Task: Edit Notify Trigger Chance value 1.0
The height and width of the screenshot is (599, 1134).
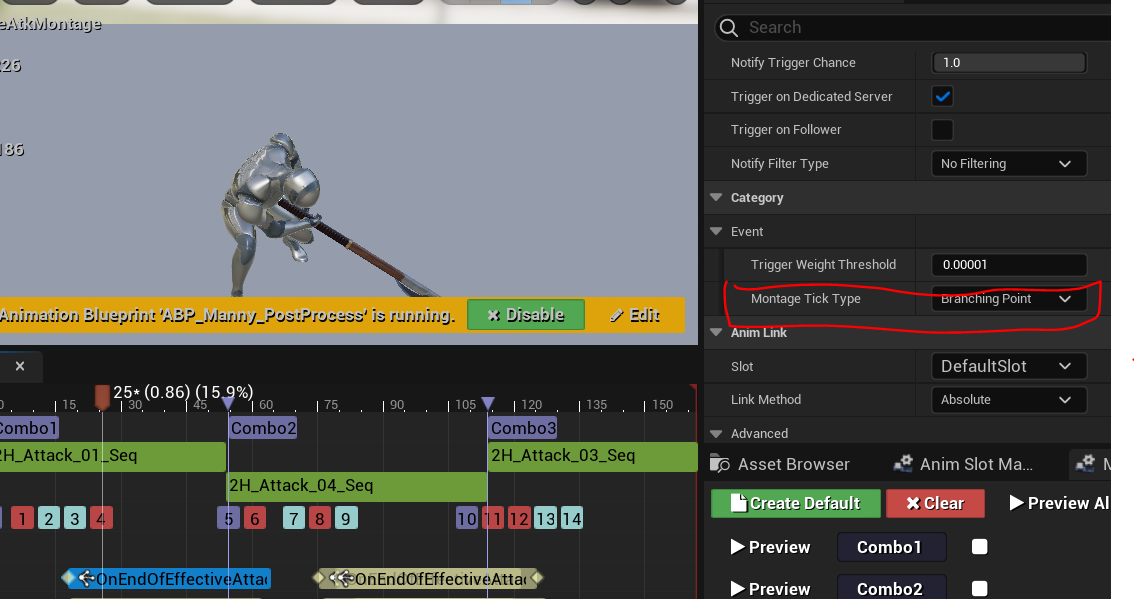Action: pos(1009,63)
